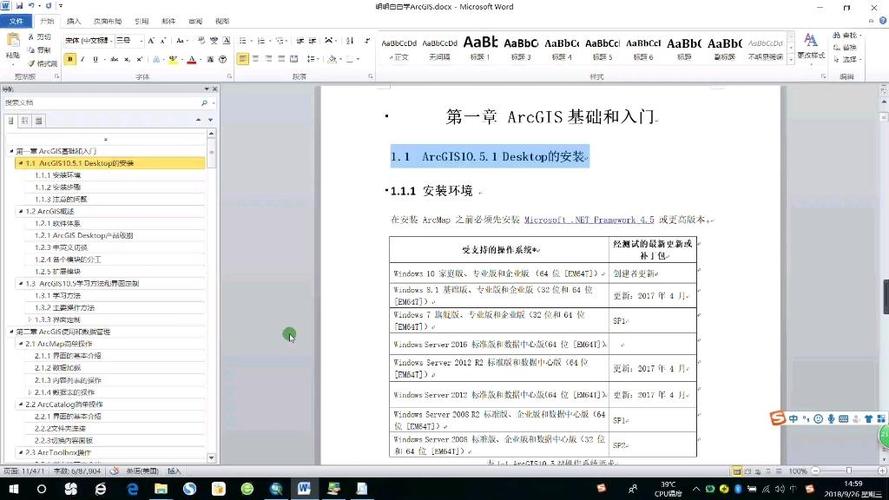The height and width of the screenshot is (500, 889).
Task: Align text right
Action: coord(269,59)
